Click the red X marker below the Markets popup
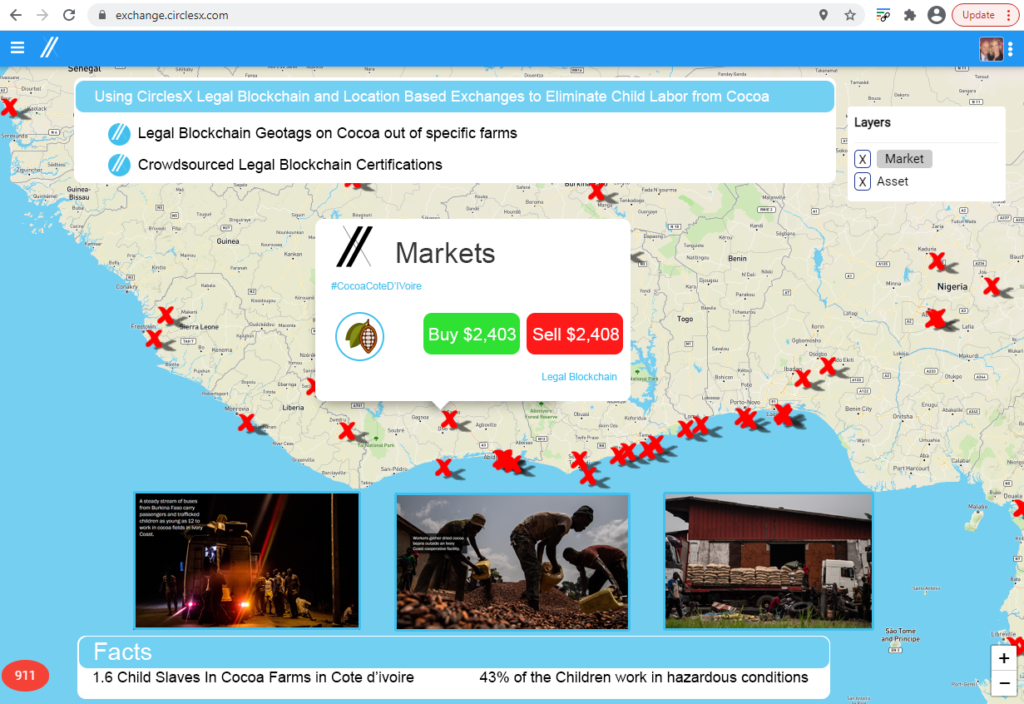The image size is (1024, 704). pyautogui.click(x=449, y=419)
